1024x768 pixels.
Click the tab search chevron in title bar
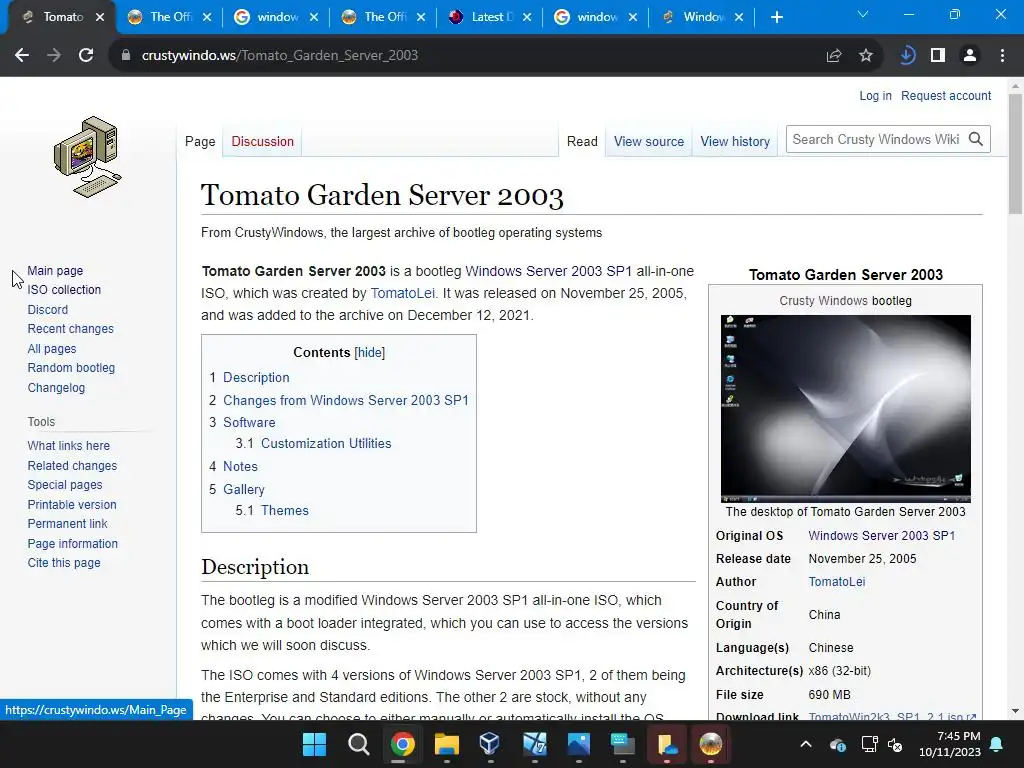click(x=863, y=14)
